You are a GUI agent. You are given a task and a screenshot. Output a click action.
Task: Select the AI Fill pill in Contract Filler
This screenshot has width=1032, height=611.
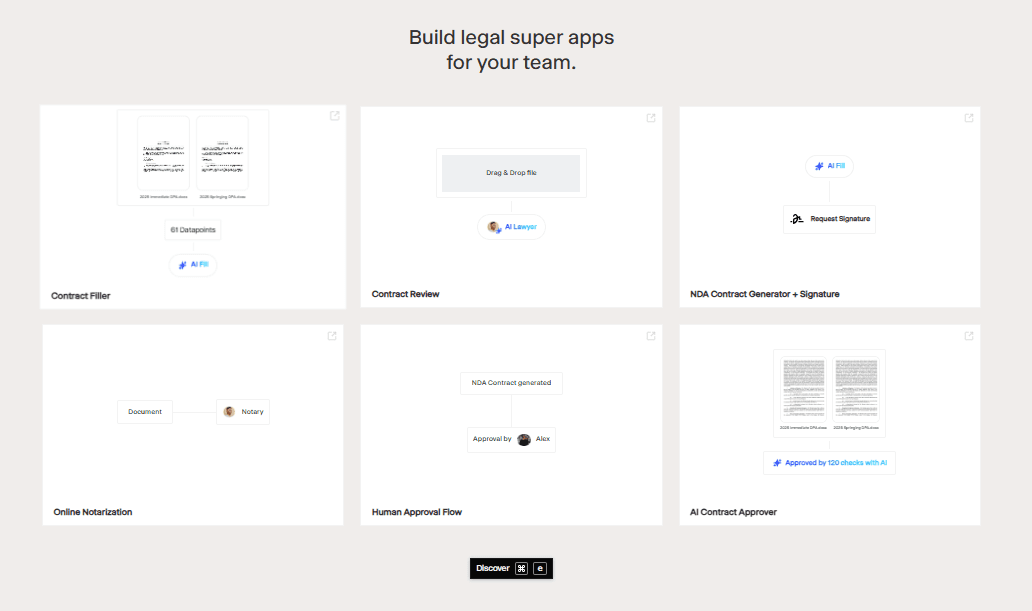tap(193, 265)
